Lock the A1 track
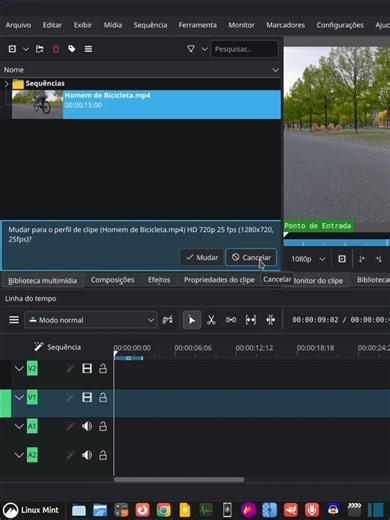 (x=103, y=426)
